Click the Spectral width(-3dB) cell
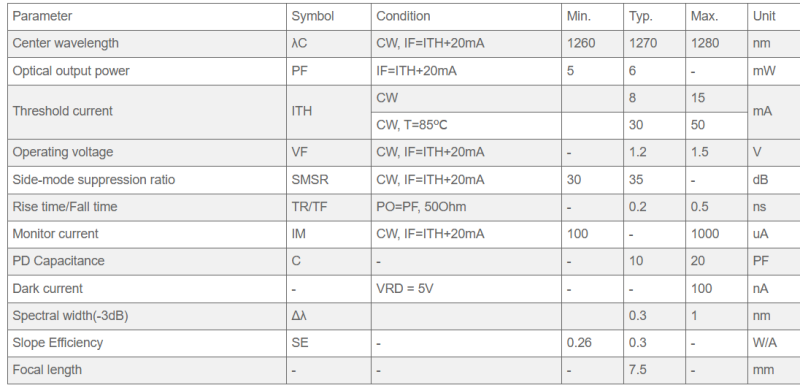The width and height of the screenshot is (800, 388). pyautogui.click(x=147, y=316)
